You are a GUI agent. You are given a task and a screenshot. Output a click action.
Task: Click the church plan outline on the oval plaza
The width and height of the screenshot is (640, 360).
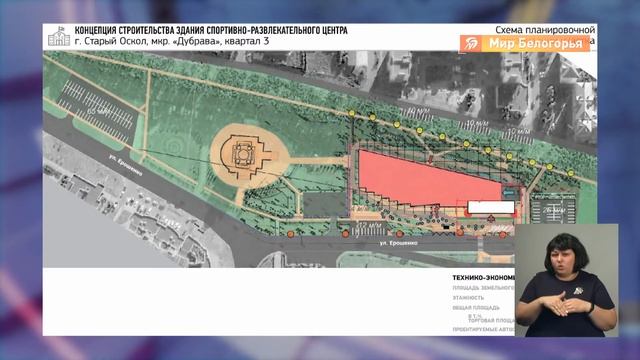click(x=245, y=157)
